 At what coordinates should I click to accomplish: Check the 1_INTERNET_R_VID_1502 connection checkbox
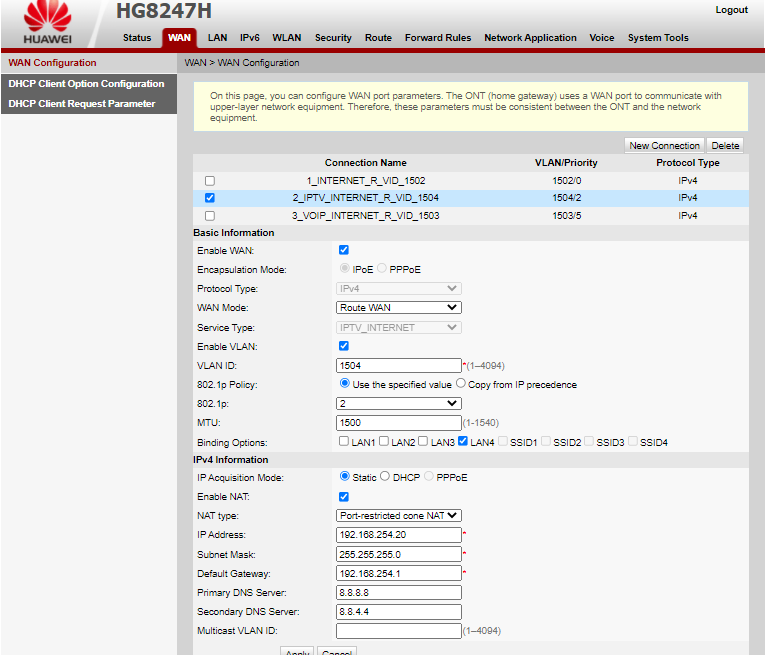click(x=210, y=181)
